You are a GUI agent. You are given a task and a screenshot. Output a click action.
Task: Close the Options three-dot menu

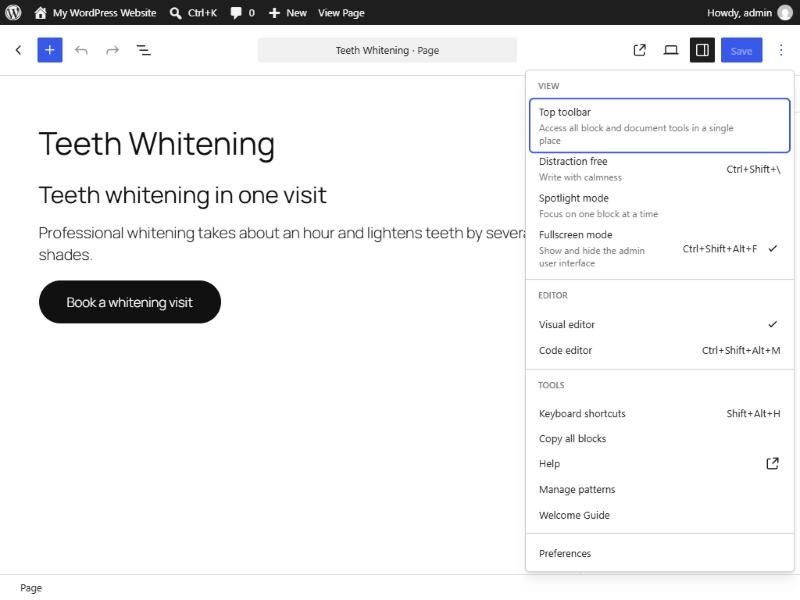click(x=781, y=50)
